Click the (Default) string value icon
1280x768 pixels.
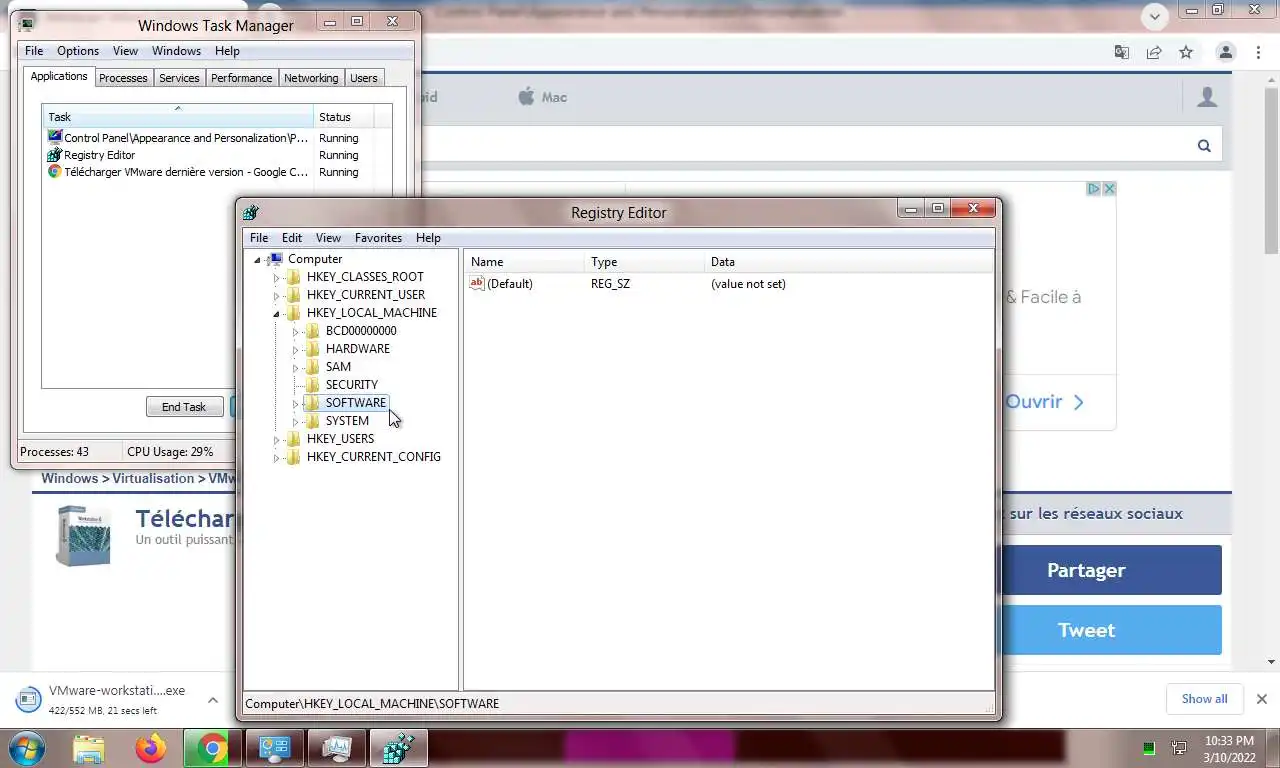(x=477, y=284)
